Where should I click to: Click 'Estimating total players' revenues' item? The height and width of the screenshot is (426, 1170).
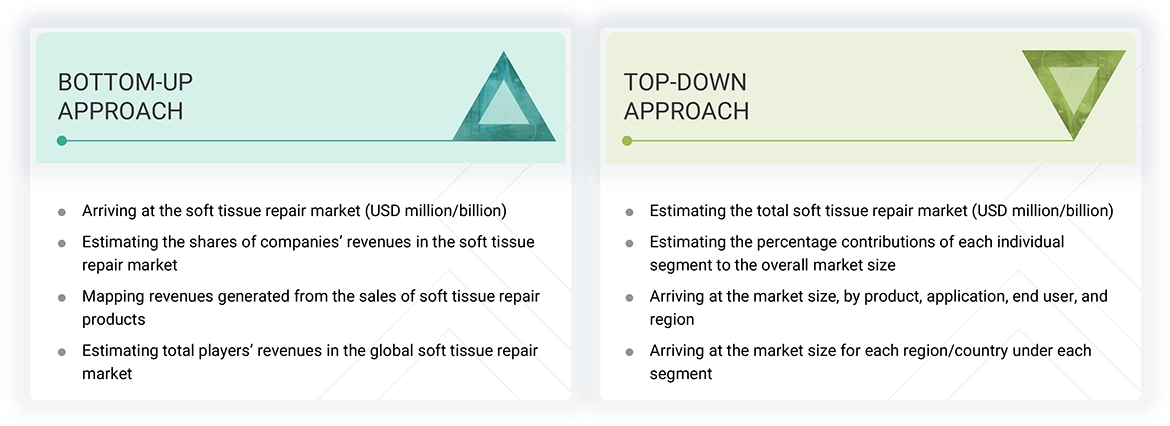(310, 362)
